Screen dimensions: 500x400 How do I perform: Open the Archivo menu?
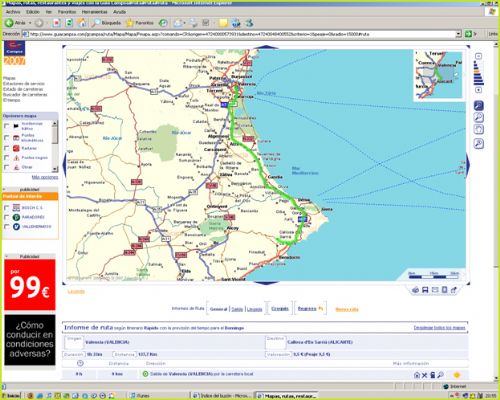pos(13,12)
